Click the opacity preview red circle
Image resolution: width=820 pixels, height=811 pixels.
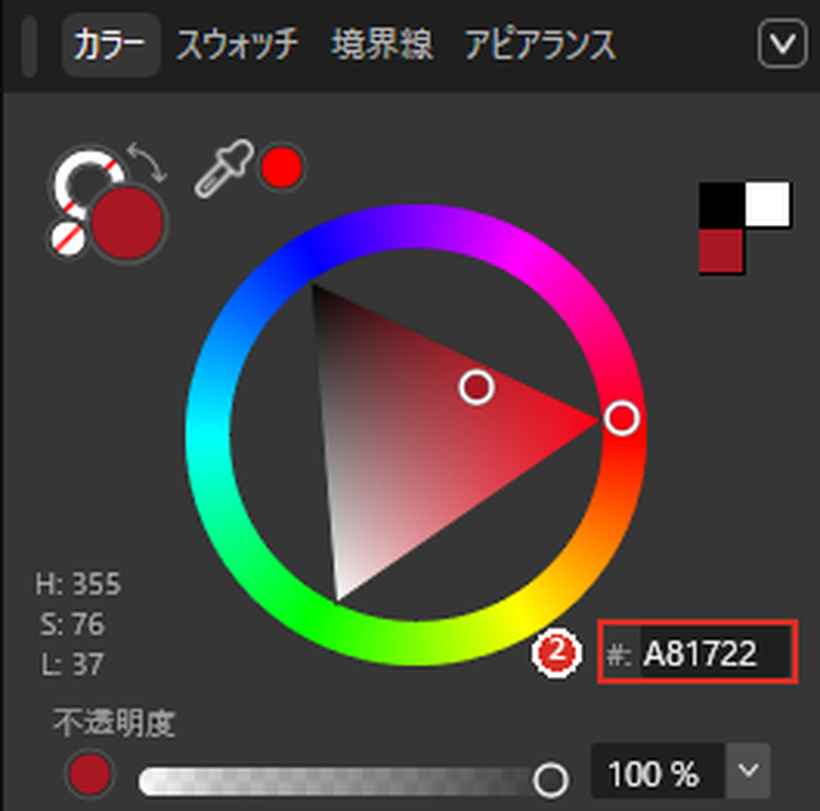coord(90,774)
